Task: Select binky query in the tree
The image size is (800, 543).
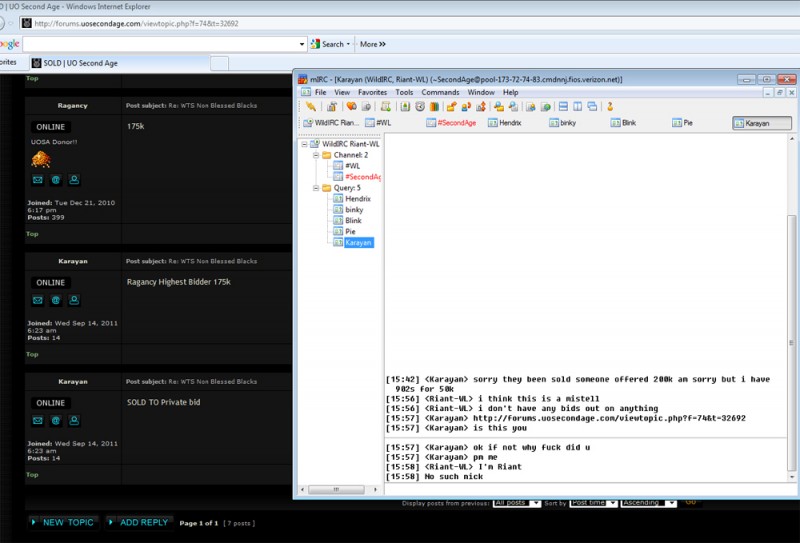Action: coord(352,210)
